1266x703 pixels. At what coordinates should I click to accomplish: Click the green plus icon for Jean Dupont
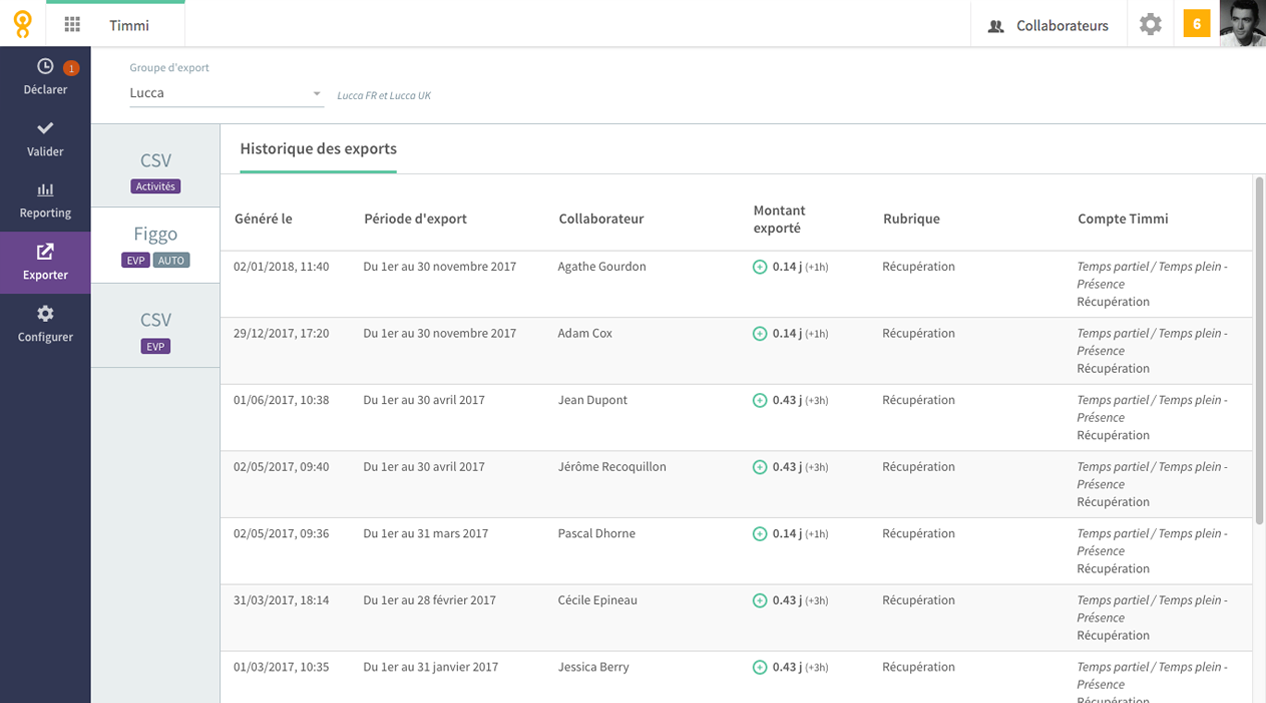coord(760,400)
